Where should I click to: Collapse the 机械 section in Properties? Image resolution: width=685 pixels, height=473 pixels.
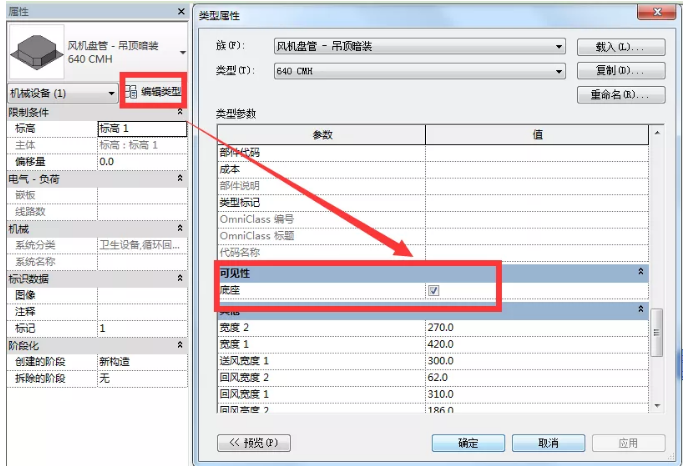point(180,228)
